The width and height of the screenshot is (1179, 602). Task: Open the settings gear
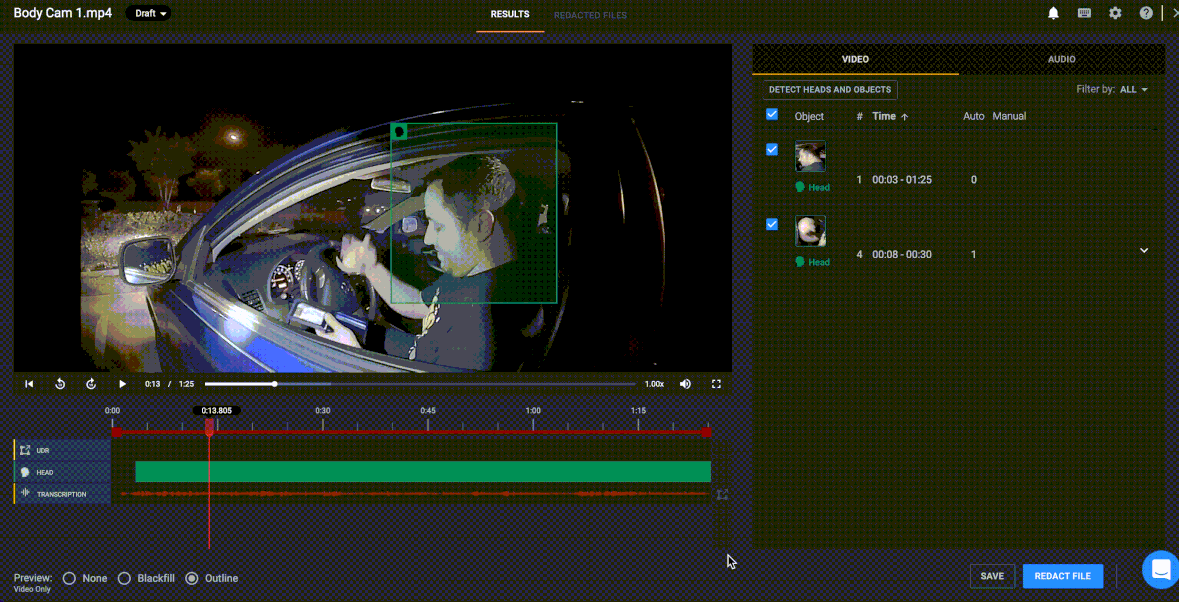click(1115, 13)
